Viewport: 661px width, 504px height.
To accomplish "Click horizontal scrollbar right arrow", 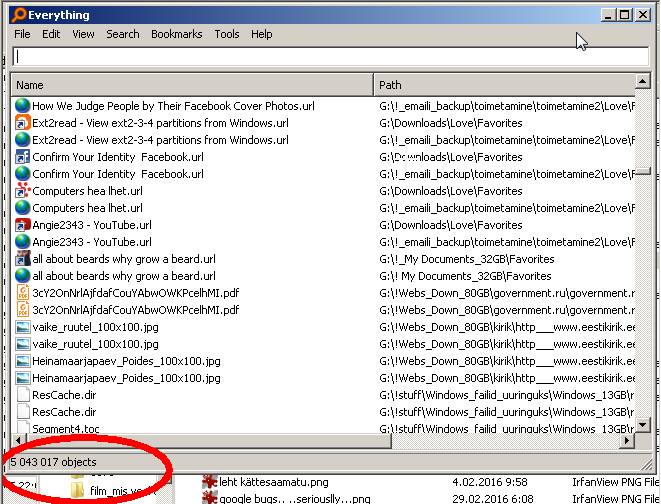I will click(627, 440).
